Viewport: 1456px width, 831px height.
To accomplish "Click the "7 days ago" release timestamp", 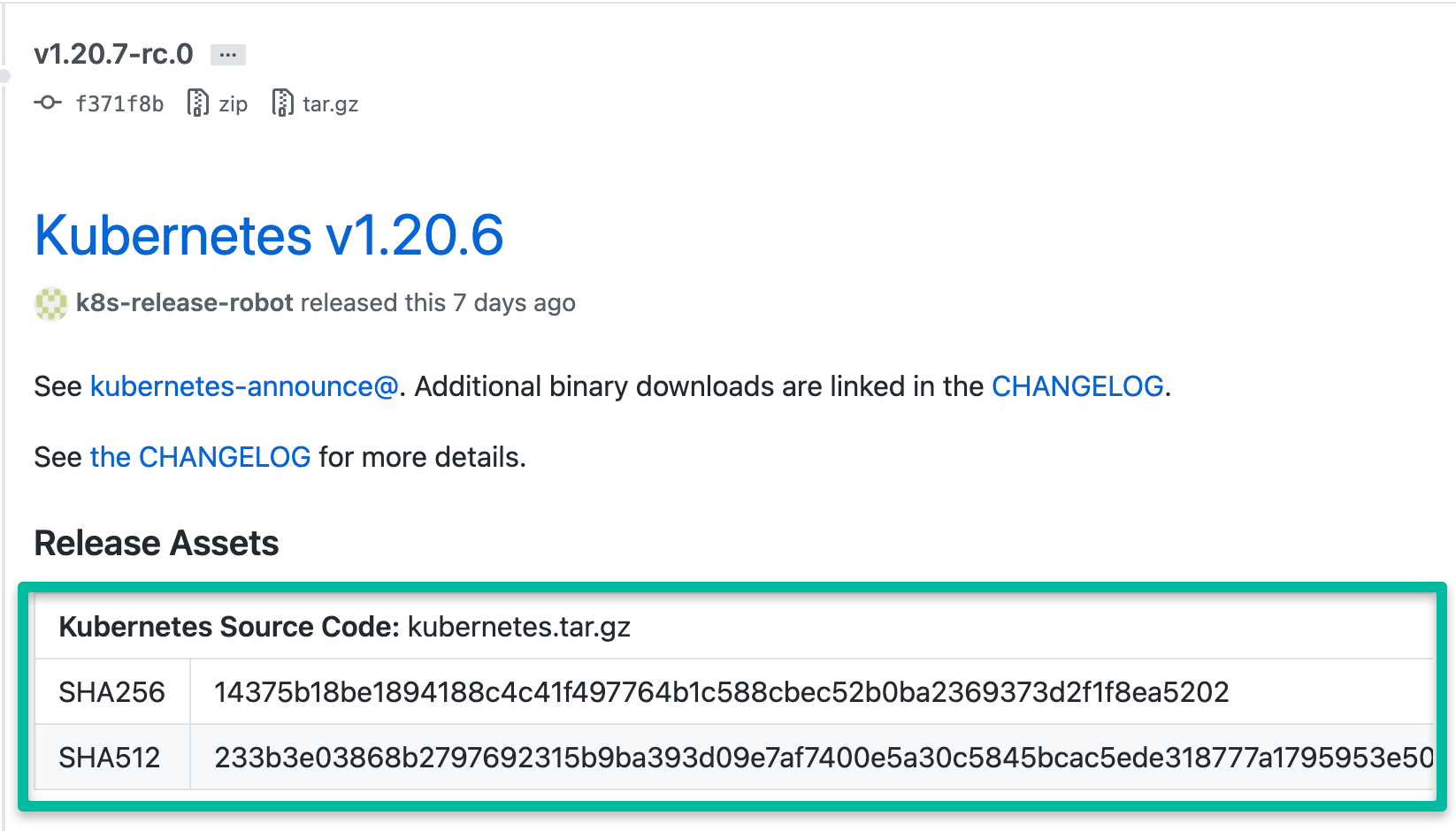I will pyautogui.click(x=514, y=303).
